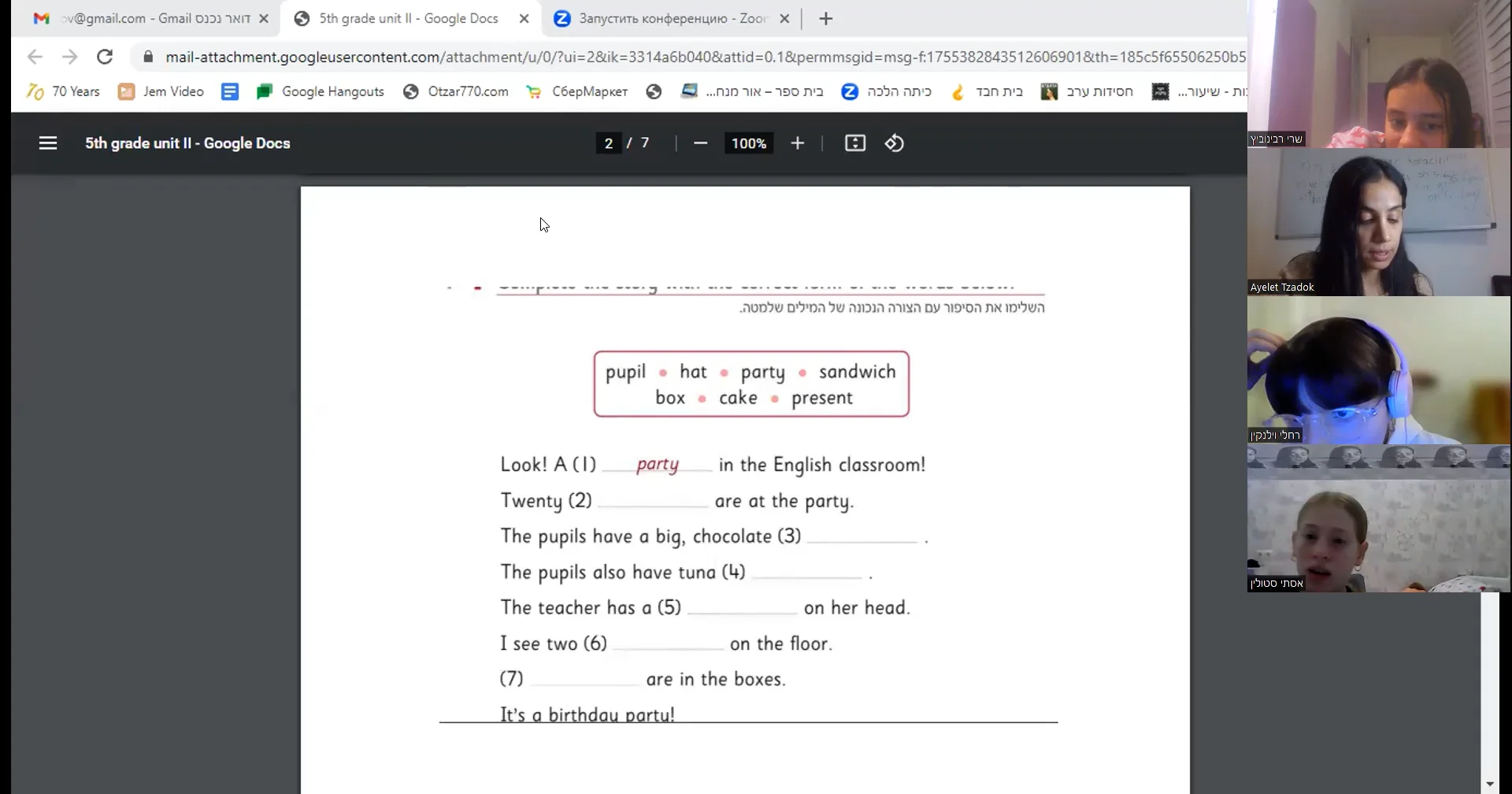Reload the current page
Screen dimensions: 1512x794
(x=104, y=57)
